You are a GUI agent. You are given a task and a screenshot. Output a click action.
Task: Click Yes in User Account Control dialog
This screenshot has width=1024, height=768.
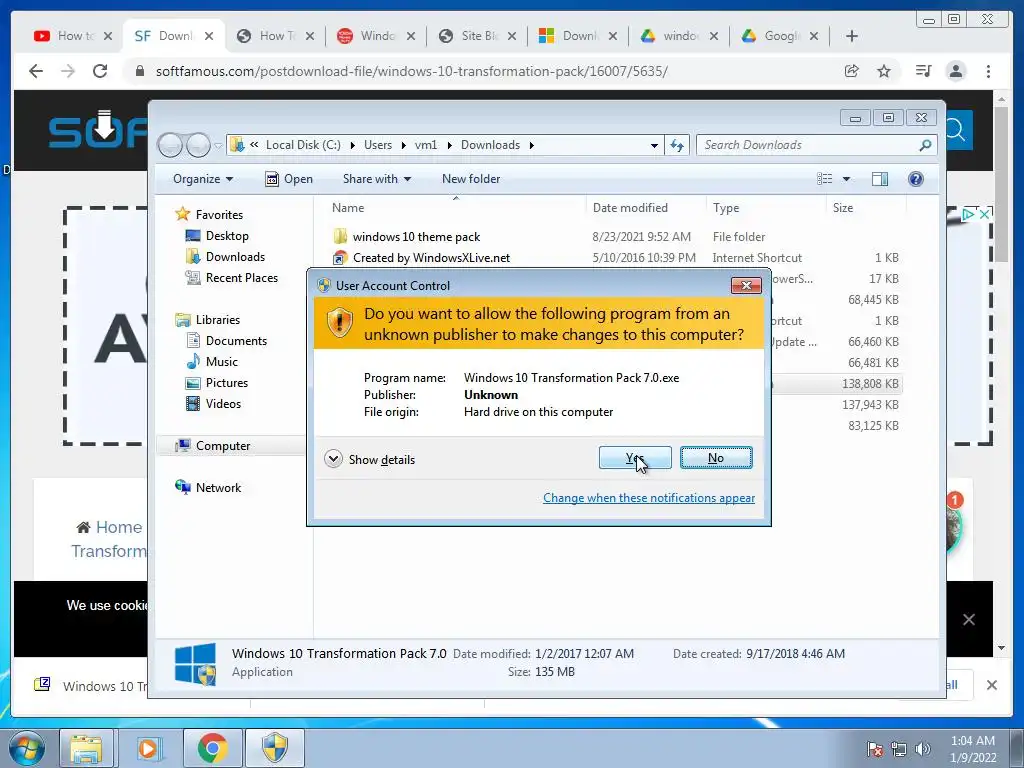tap(635, 458)
